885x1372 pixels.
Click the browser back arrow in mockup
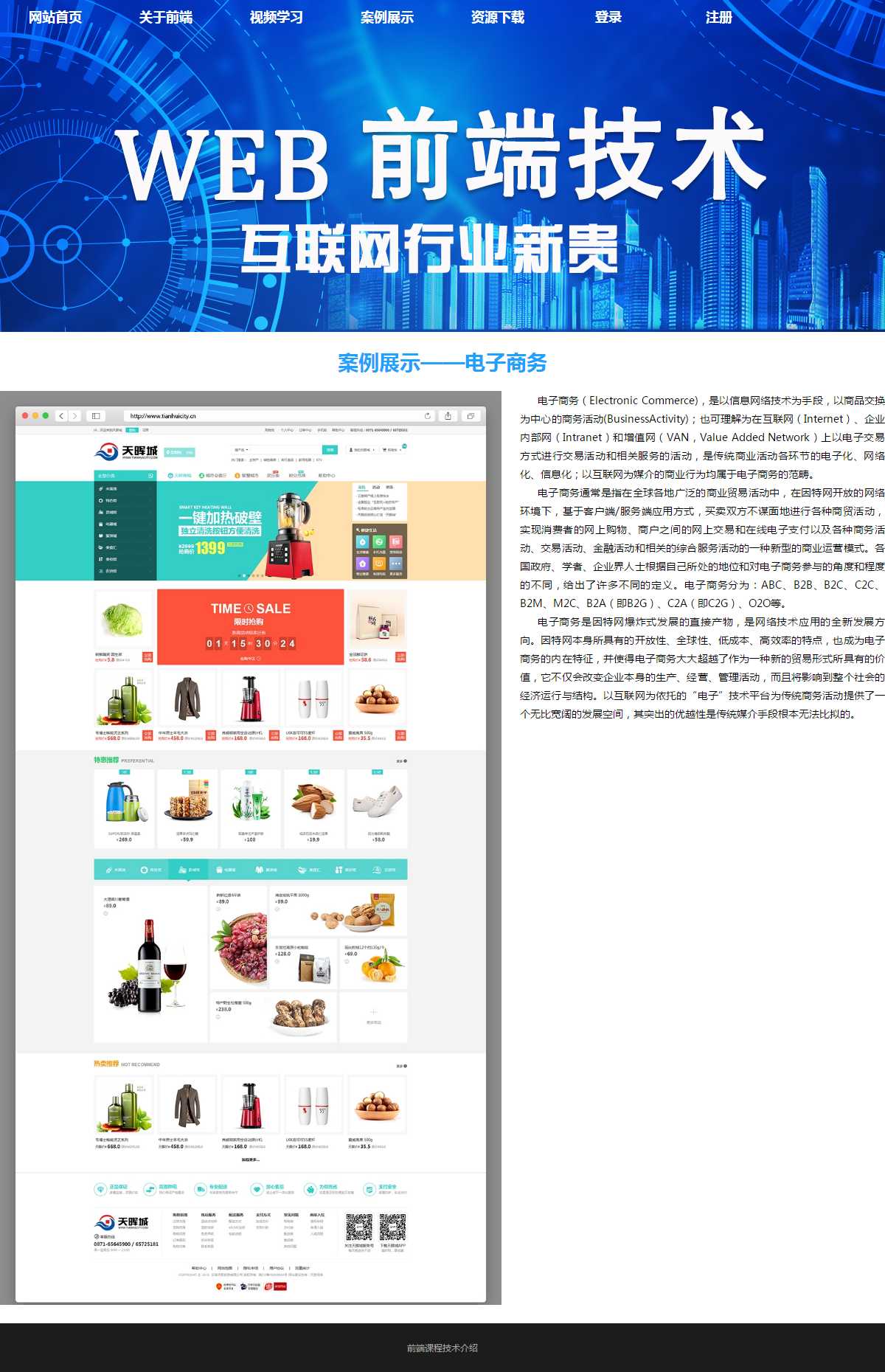coord(61,416)
